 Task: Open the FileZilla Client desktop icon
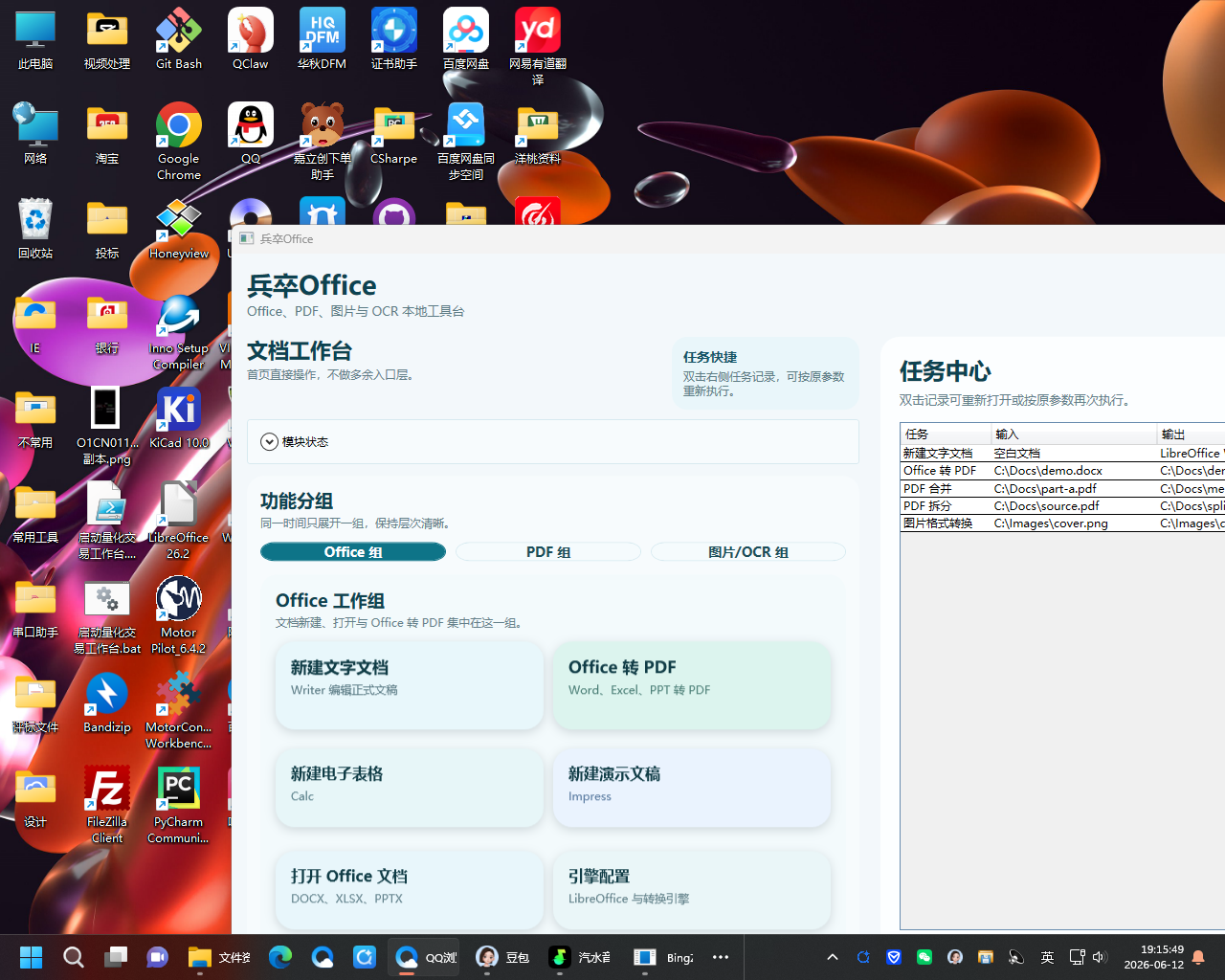click(x=107, y=805)
